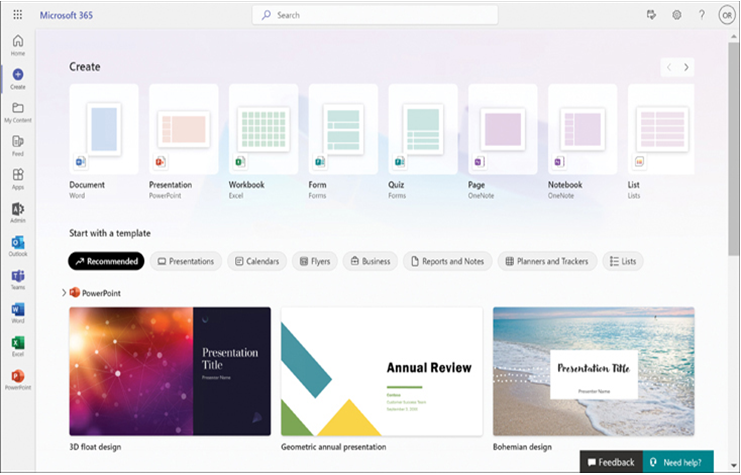741x475 pixels.
Task: Click the vertical scrollbar thumb
Action: pyautogui.click(x=733, y=149)
